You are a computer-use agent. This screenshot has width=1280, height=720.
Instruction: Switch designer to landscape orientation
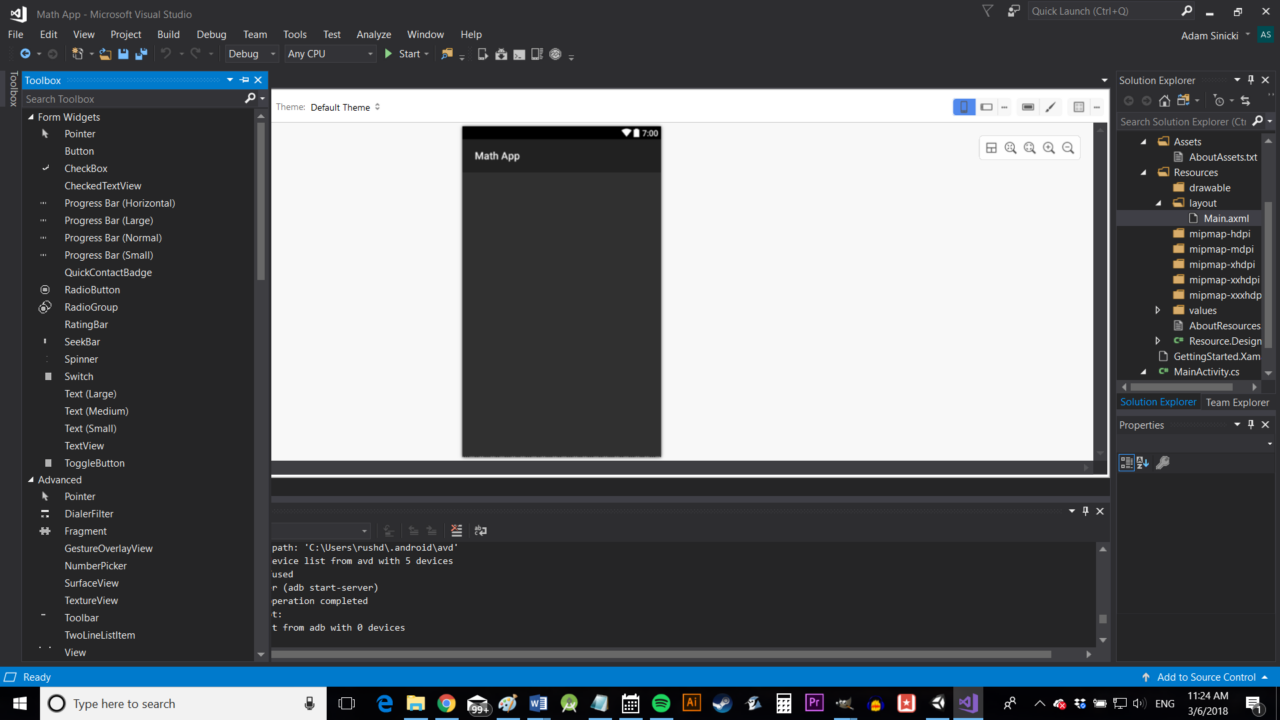pyautogui.click(x=986, y=107)
